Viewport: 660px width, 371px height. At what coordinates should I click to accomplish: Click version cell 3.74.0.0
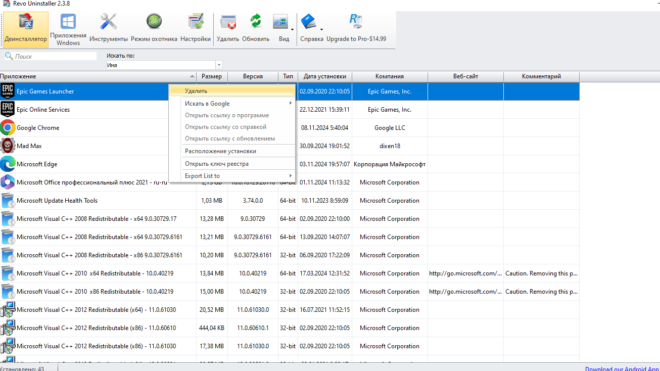[x=253, y=200]
